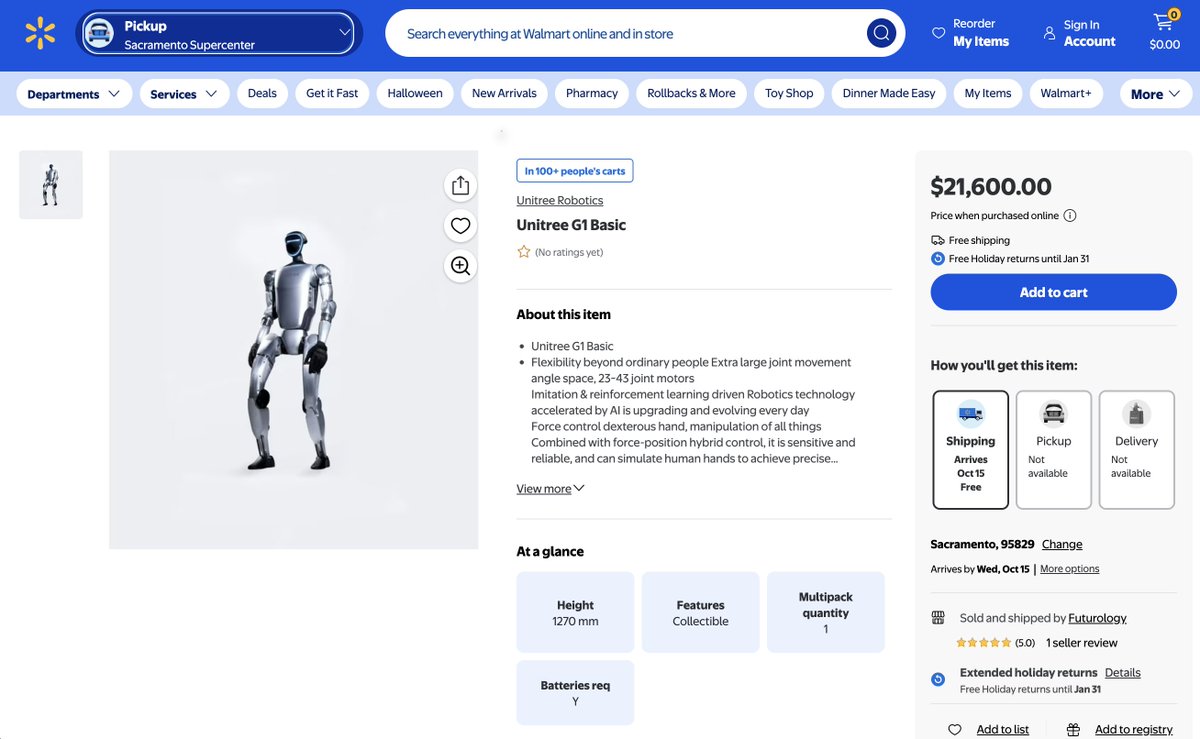Viewport: 1200px width, 739px height.
Task: Click the heart icon next to Add to list
Action: point(955,729)
